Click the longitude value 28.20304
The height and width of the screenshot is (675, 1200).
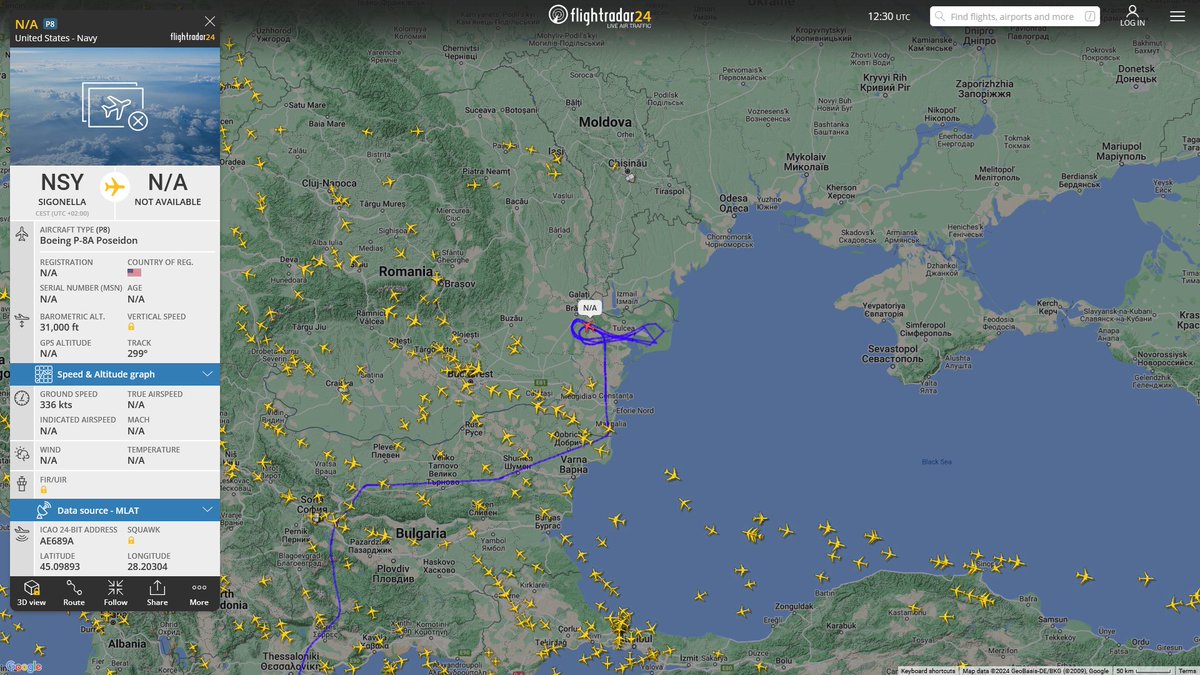[148, 567]
